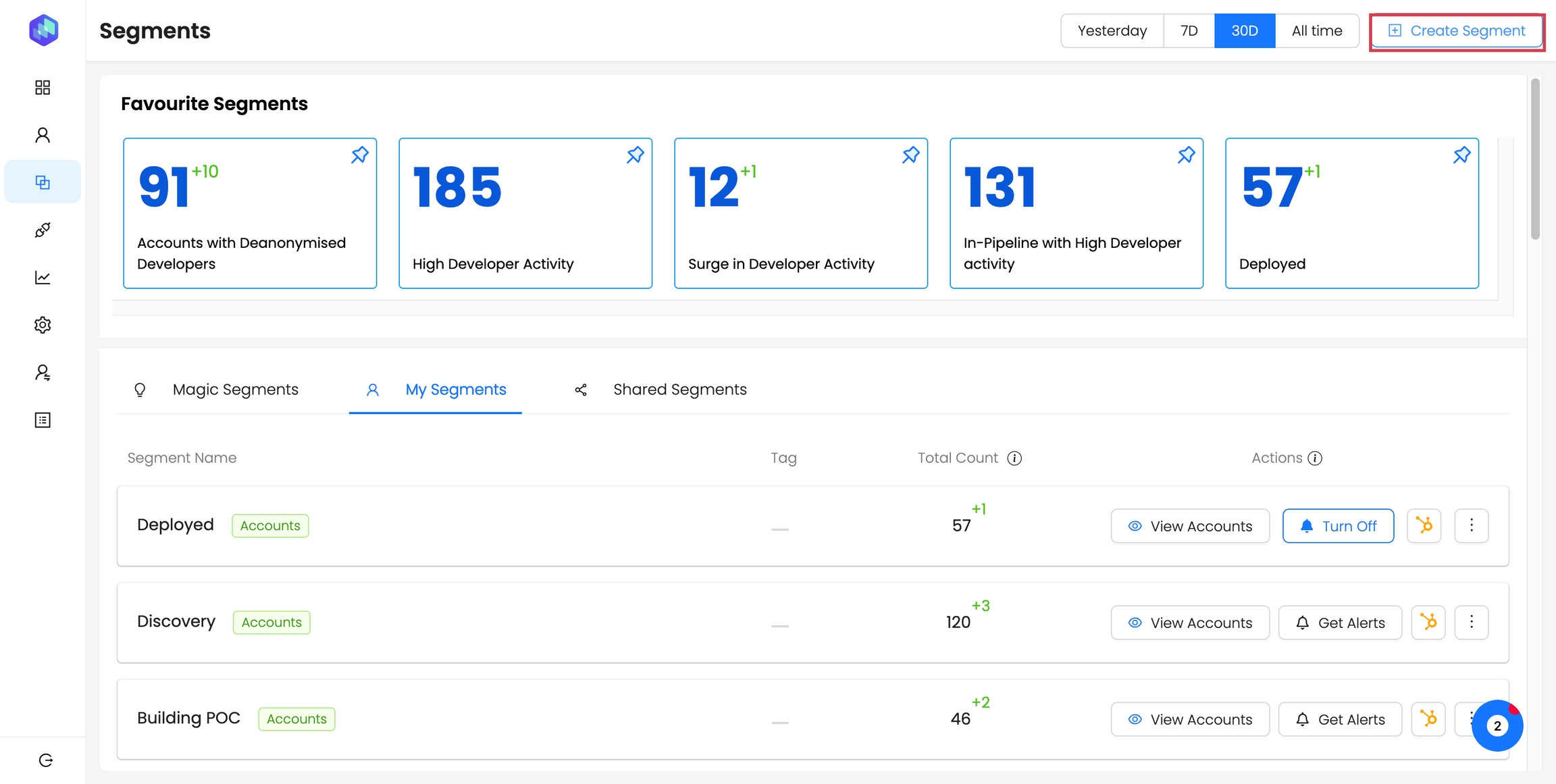
Task: Click the Total Count info icon
Action: [1014, 459]
